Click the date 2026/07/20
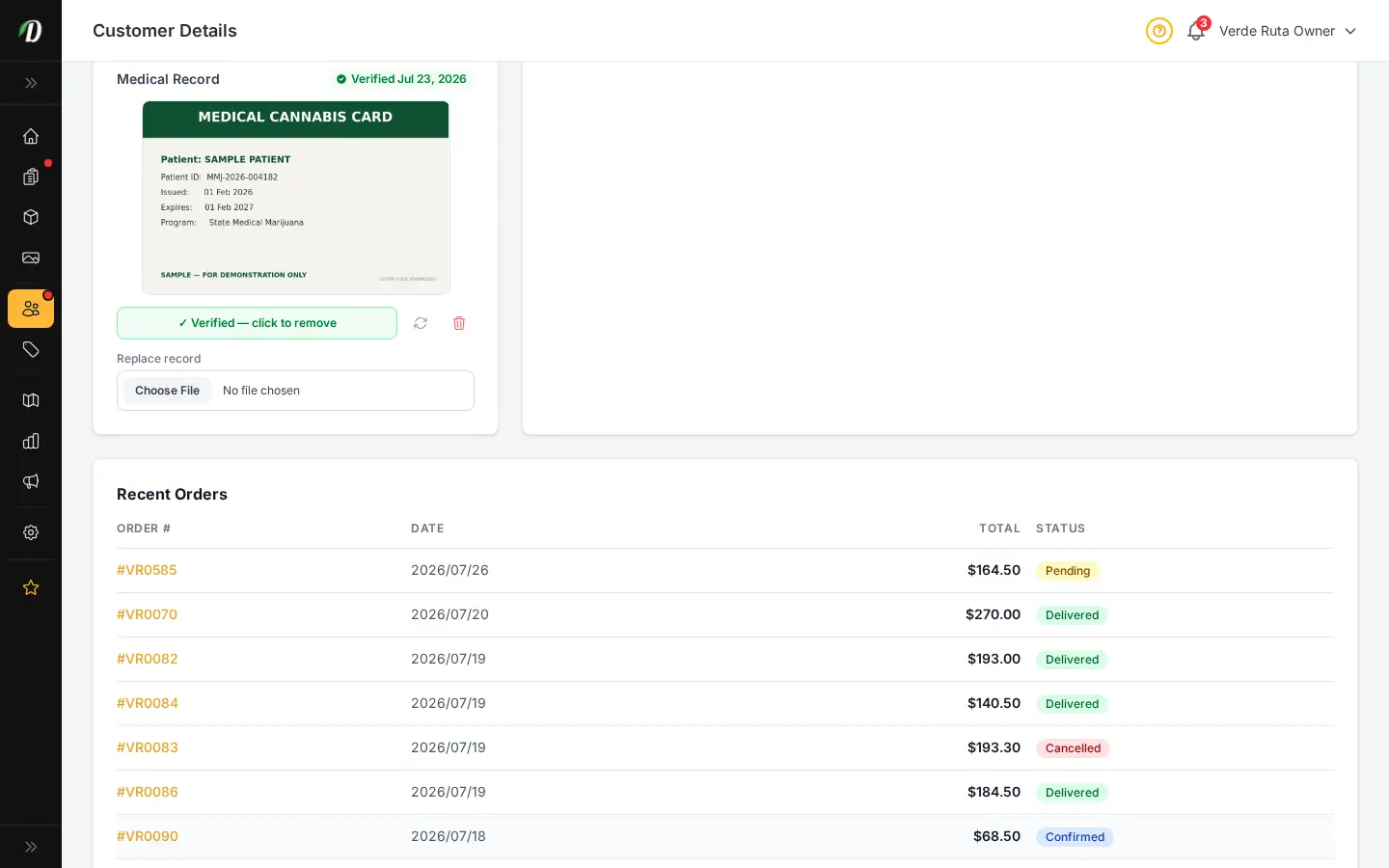The width and height of the screenshot is (1389, 868). [x=449, y=614]
